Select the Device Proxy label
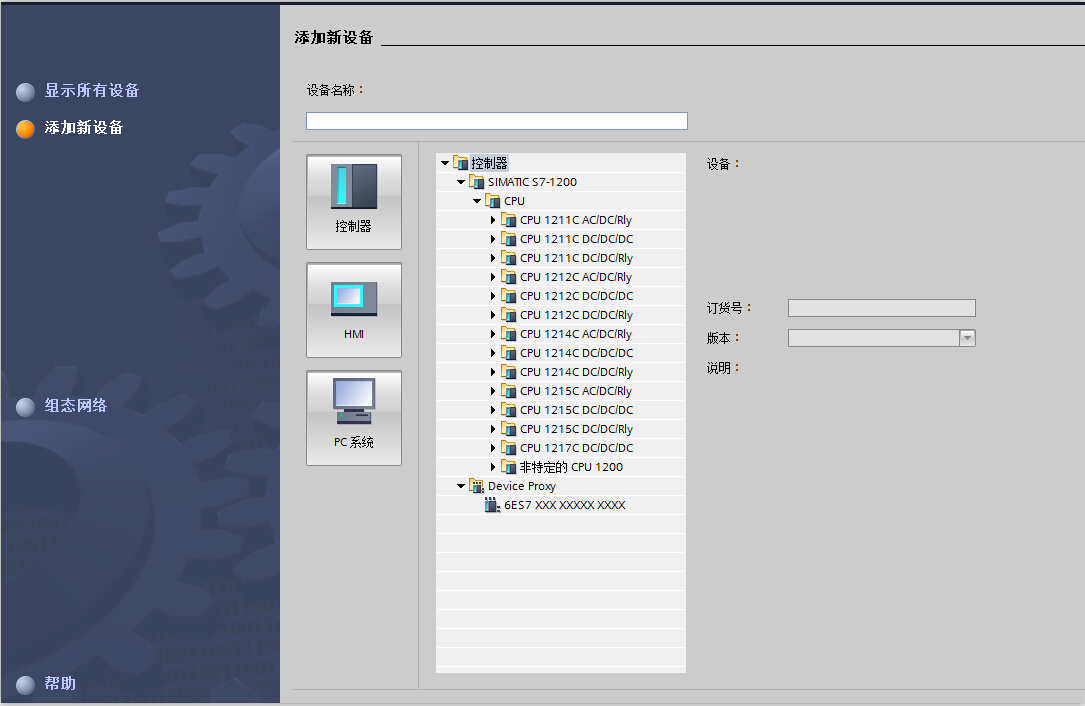This screenshot has width=1085, height=706. click(x=522, y=486)
